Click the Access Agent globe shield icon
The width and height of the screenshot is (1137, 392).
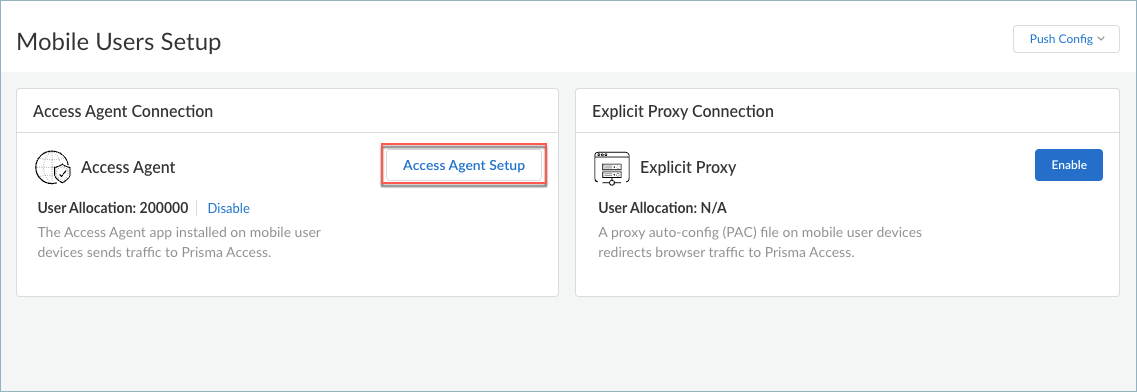pyautogui.click(x=53, y=167)
